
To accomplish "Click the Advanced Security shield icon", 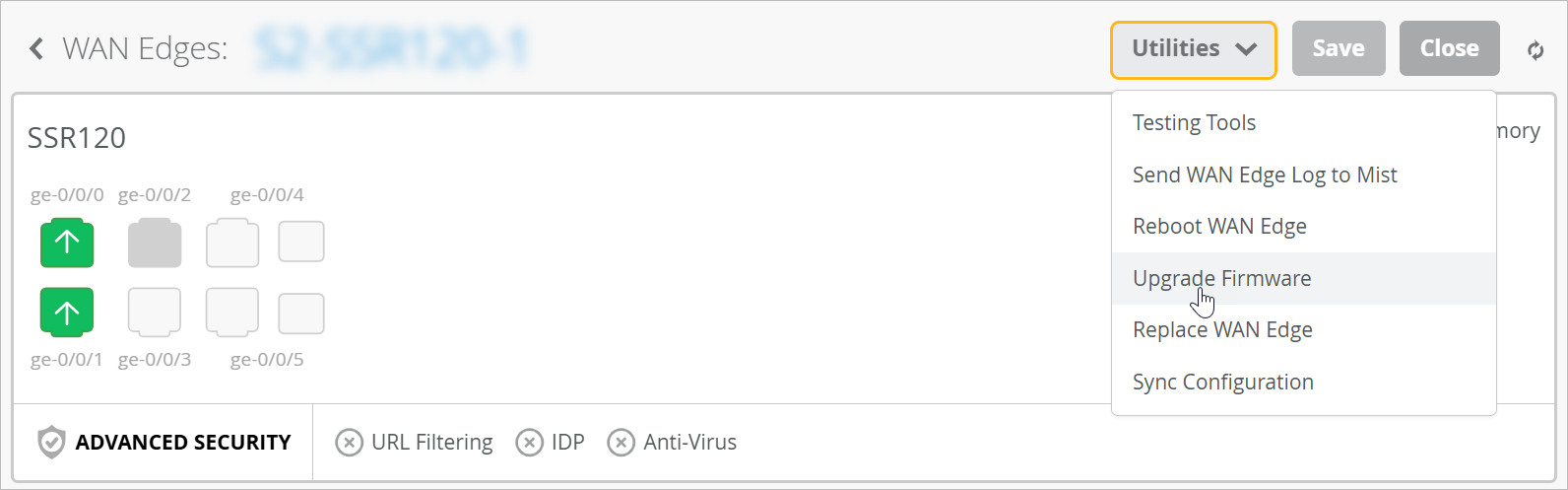I will pyautogui.click(x=51, y=443).
